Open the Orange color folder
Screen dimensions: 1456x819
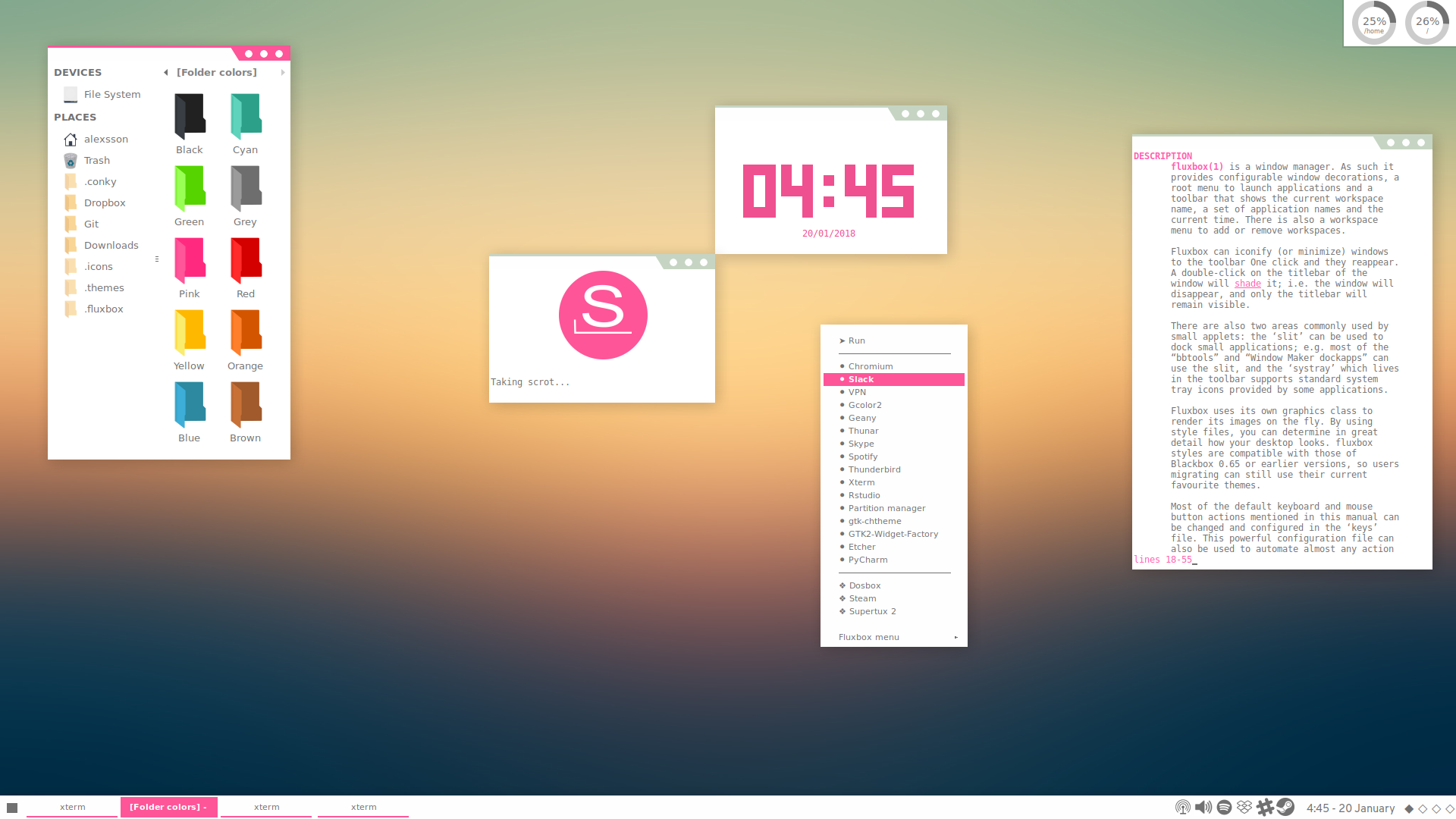[x=246, y=332]
